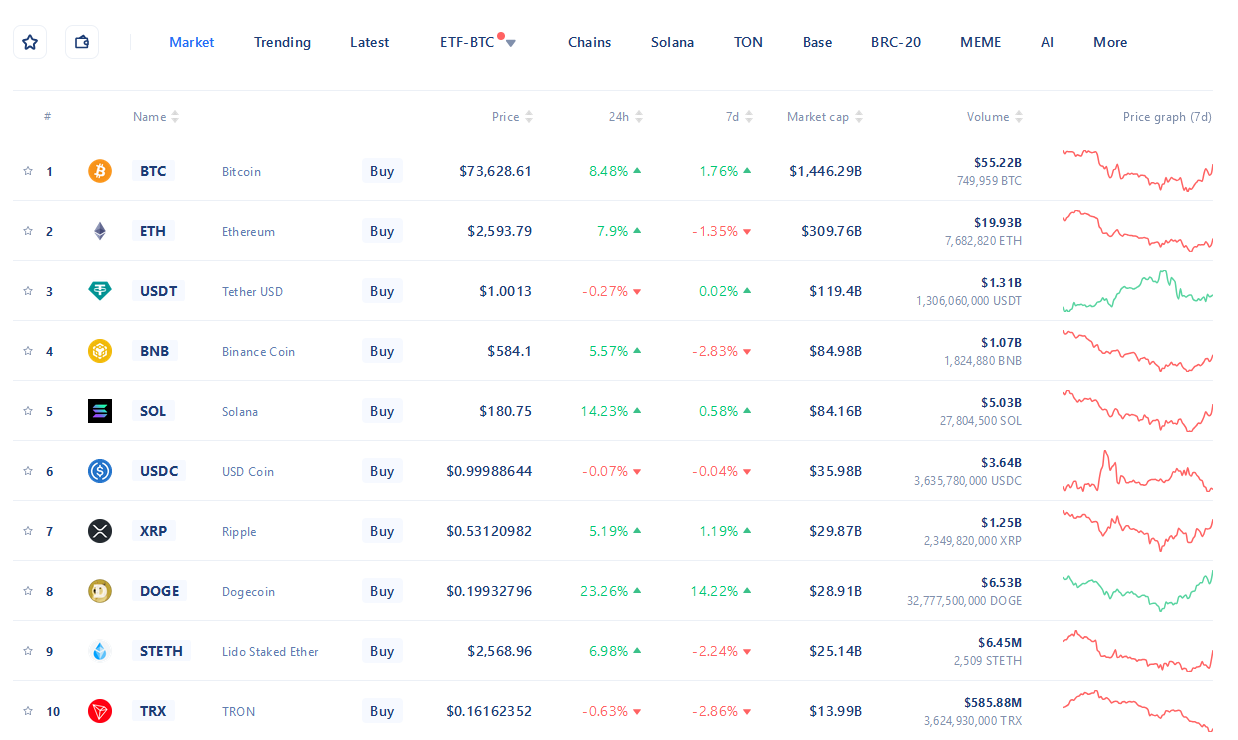Open the Lido Staked Ether link
This screenshot has width=1238, height=740.
pyautogui.click(x=270, y=651)
